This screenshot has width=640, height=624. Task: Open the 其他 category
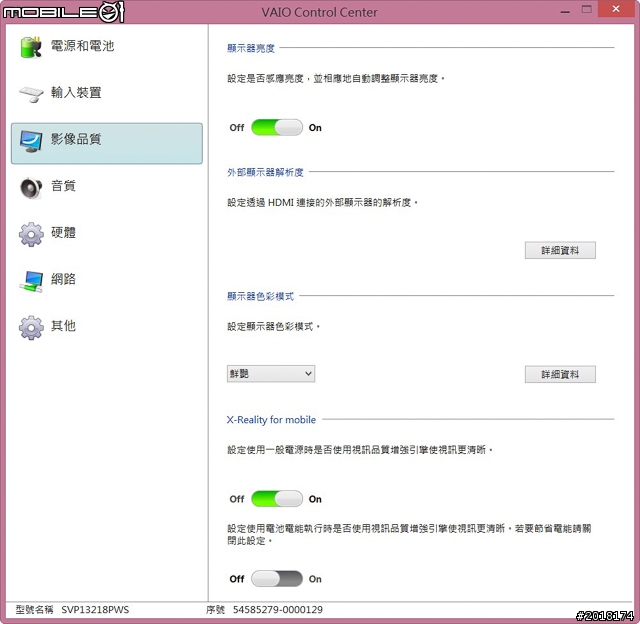[x=107, y=327]
